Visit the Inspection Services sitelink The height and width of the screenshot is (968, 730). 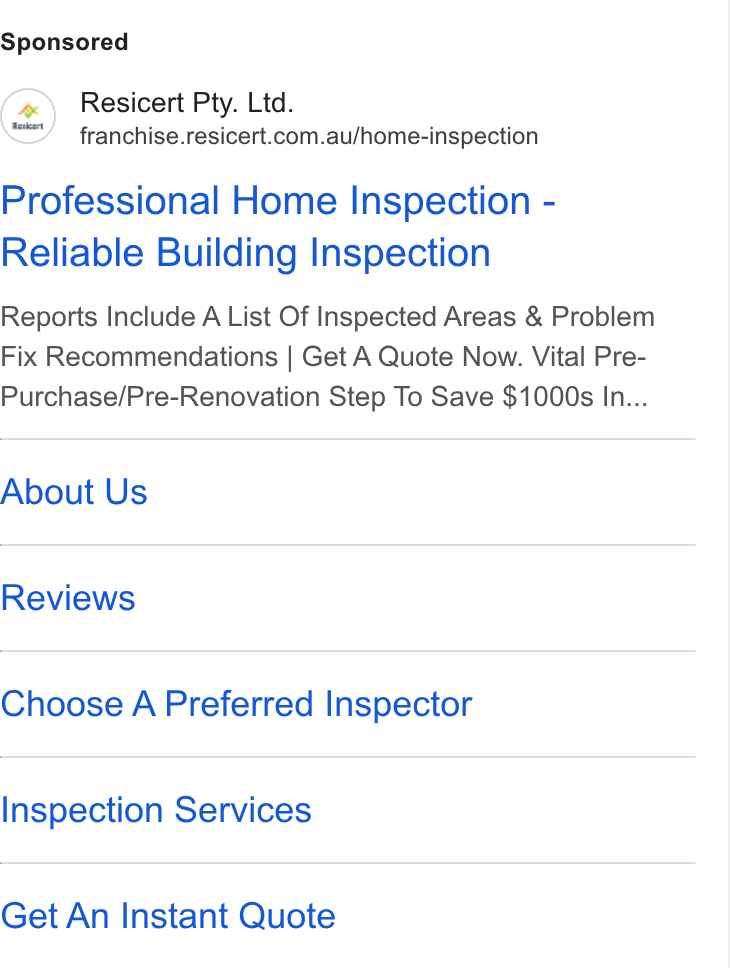pyautogui.click(x=156, y=810)
